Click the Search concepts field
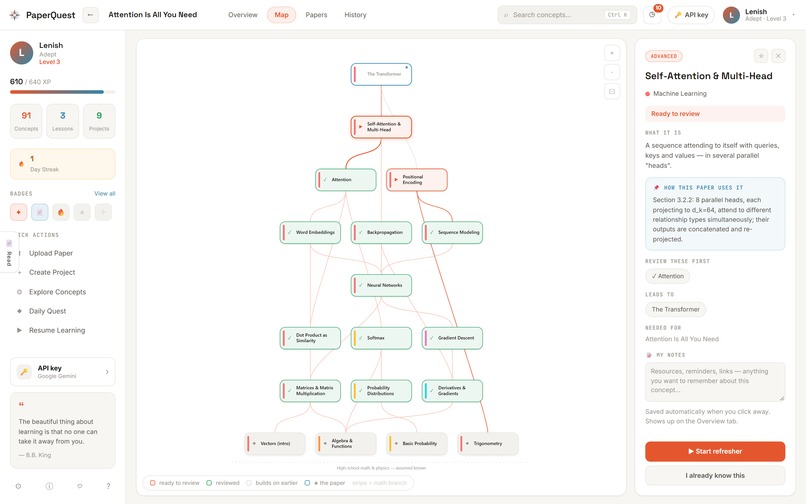The width and height of the screenshot is (806, 504). click(567, 15)
